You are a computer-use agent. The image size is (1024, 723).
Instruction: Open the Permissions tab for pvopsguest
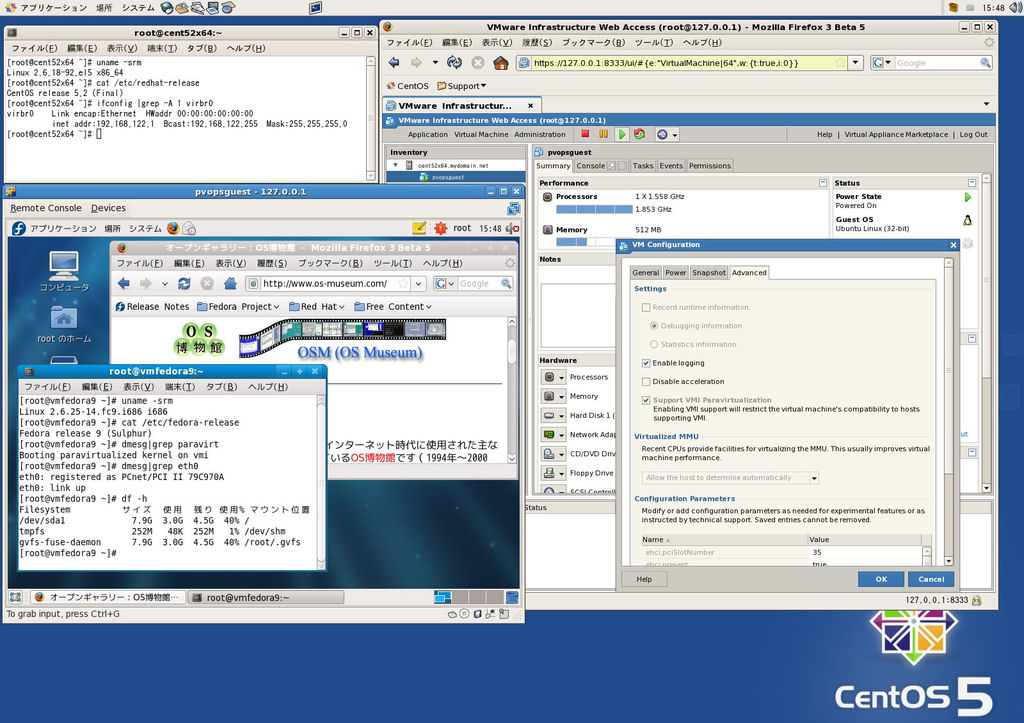point(710,166)
